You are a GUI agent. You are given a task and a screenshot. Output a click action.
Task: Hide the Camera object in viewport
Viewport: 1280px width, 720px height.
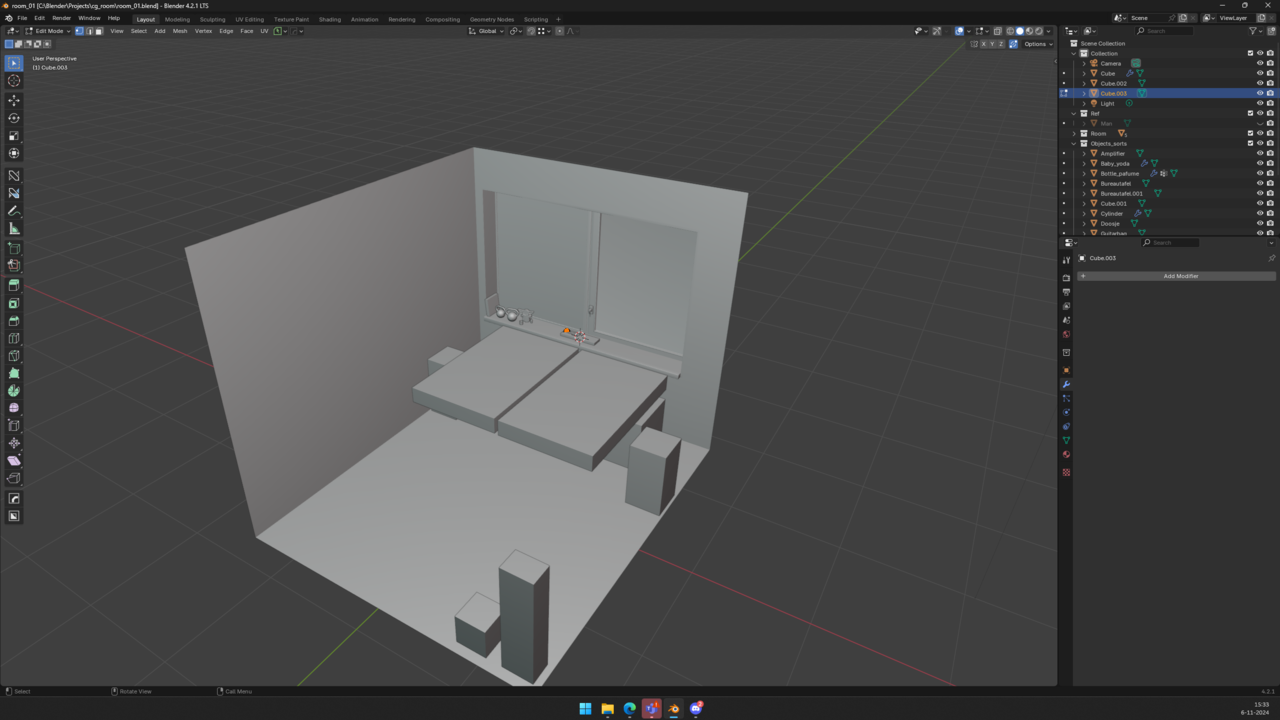1260,63
